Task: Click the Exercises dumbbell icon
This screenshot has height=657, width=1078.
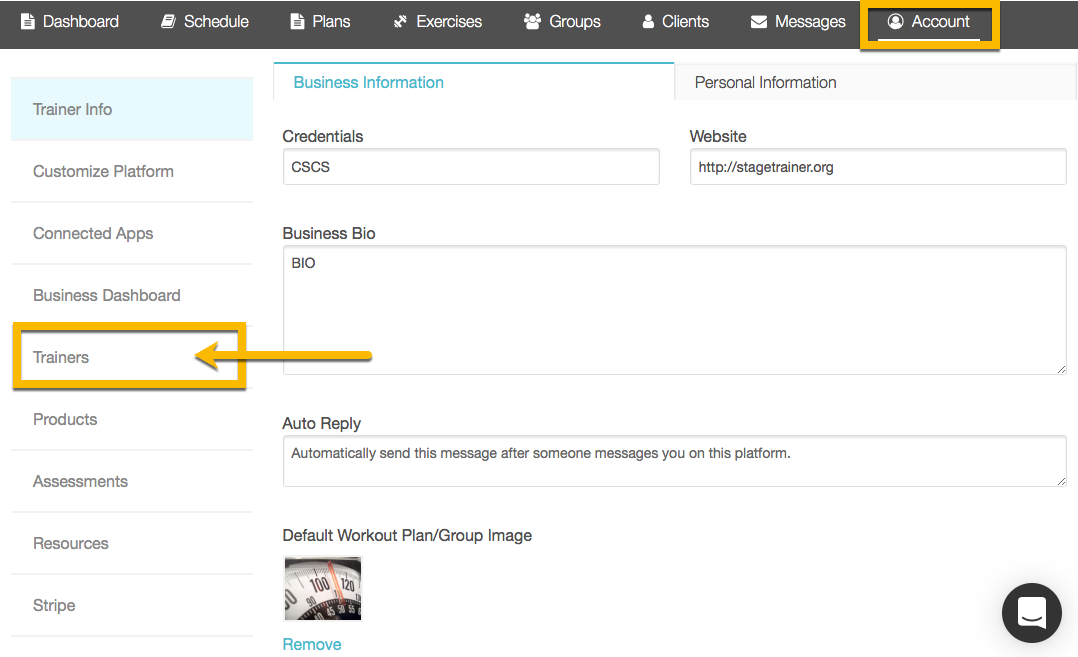Action: point(400,22)
